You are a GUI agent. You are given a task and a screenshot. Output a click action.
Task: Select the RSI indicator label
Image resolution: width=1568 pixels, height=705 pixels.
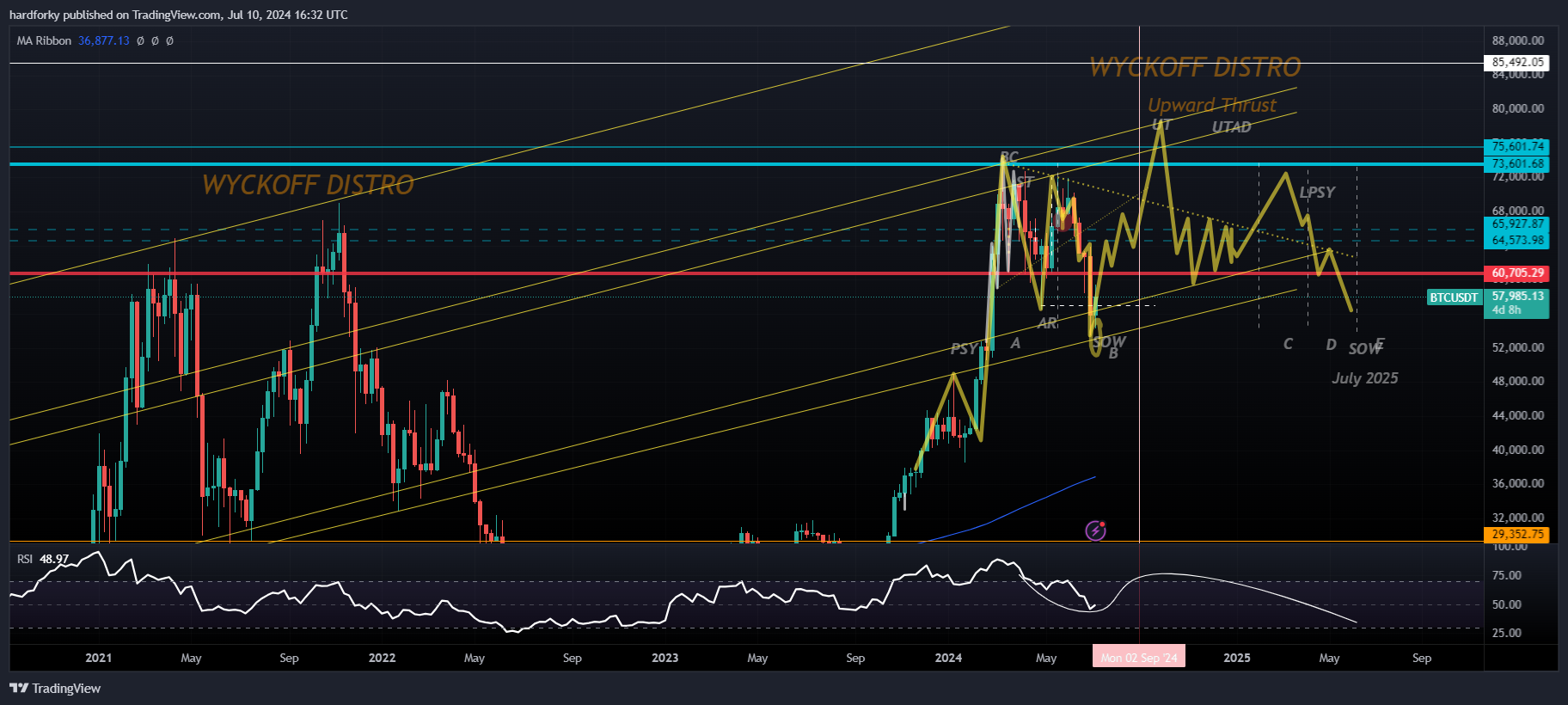(x=25, y=559)
